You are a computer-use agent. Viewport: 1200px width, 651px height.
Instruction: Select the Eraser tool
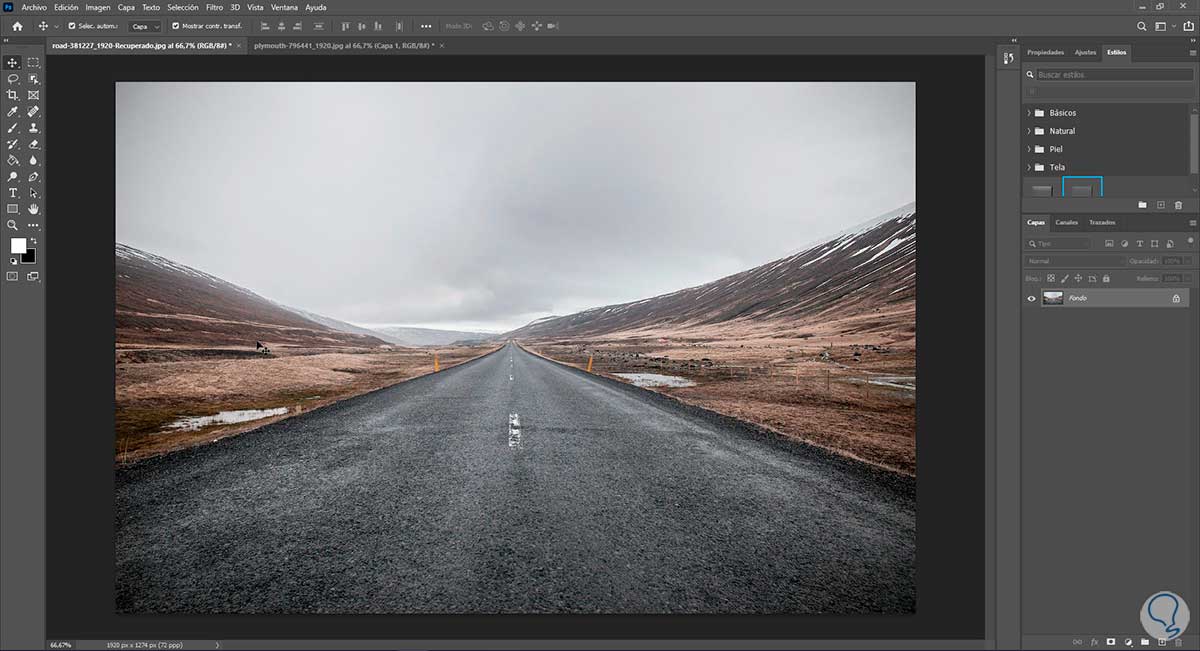[x=33, y=144]
